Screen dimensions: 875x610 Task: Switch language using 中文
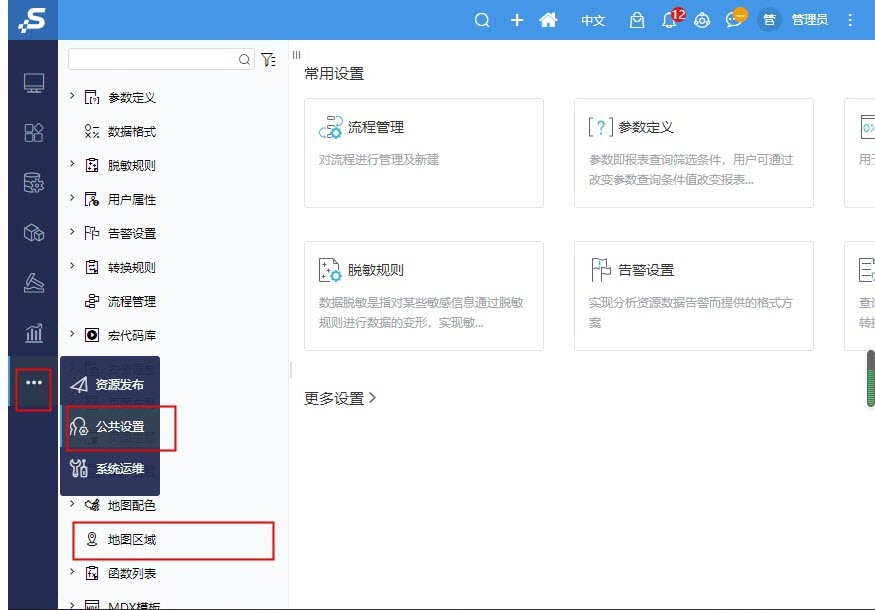pos(593,21)
